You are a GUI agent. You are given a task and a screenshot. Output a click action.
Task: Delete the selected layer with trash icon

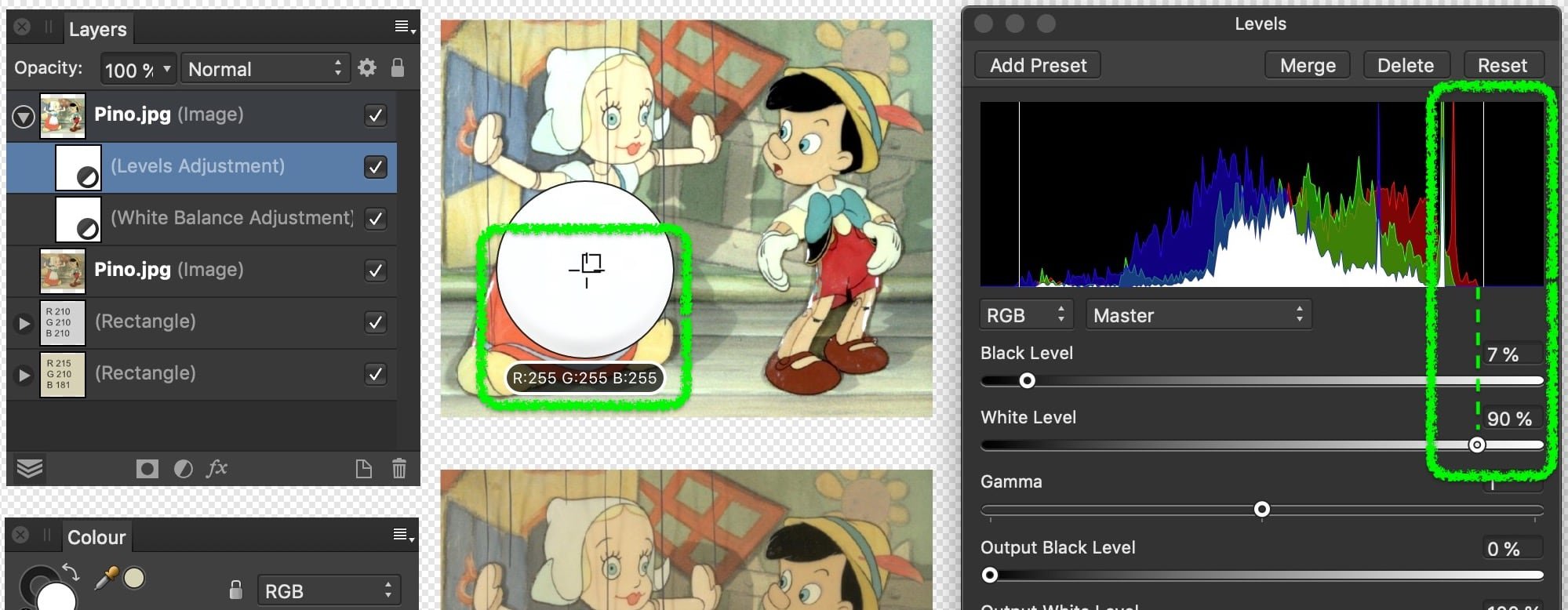[x=399, y=469]
